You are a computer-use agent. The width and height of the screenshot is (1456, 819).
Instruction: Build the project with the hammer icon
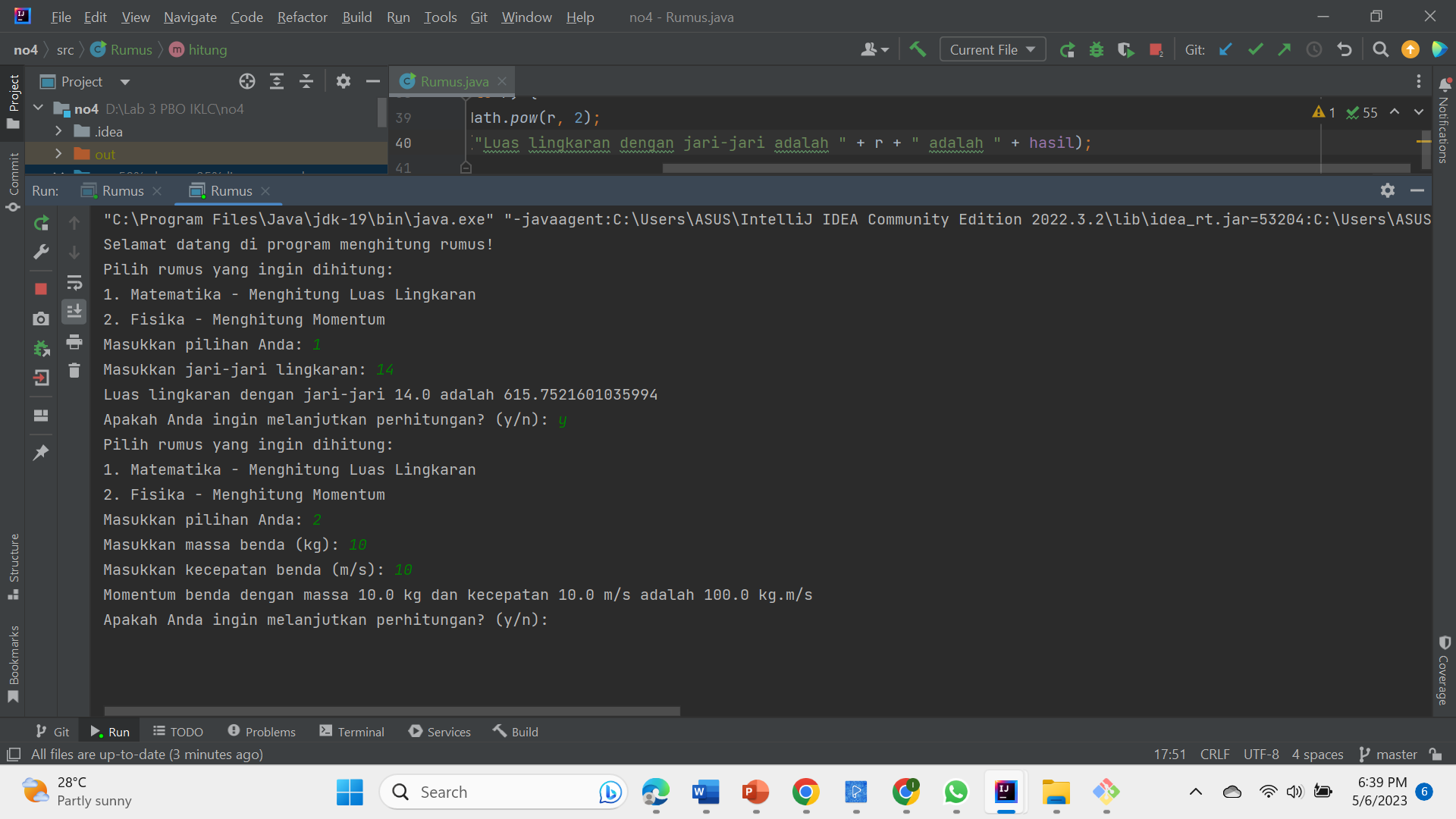(918, 49)
